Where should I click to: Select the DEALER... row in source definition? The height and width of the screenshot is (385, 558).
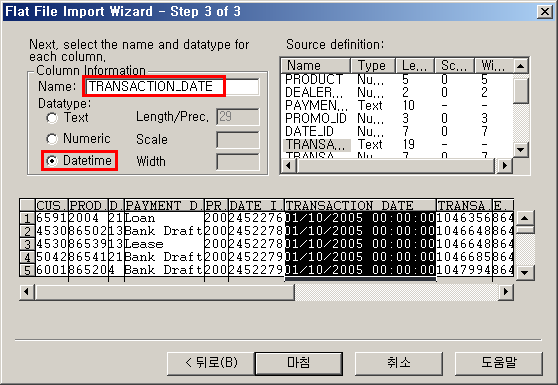click(x=398, y=93)
